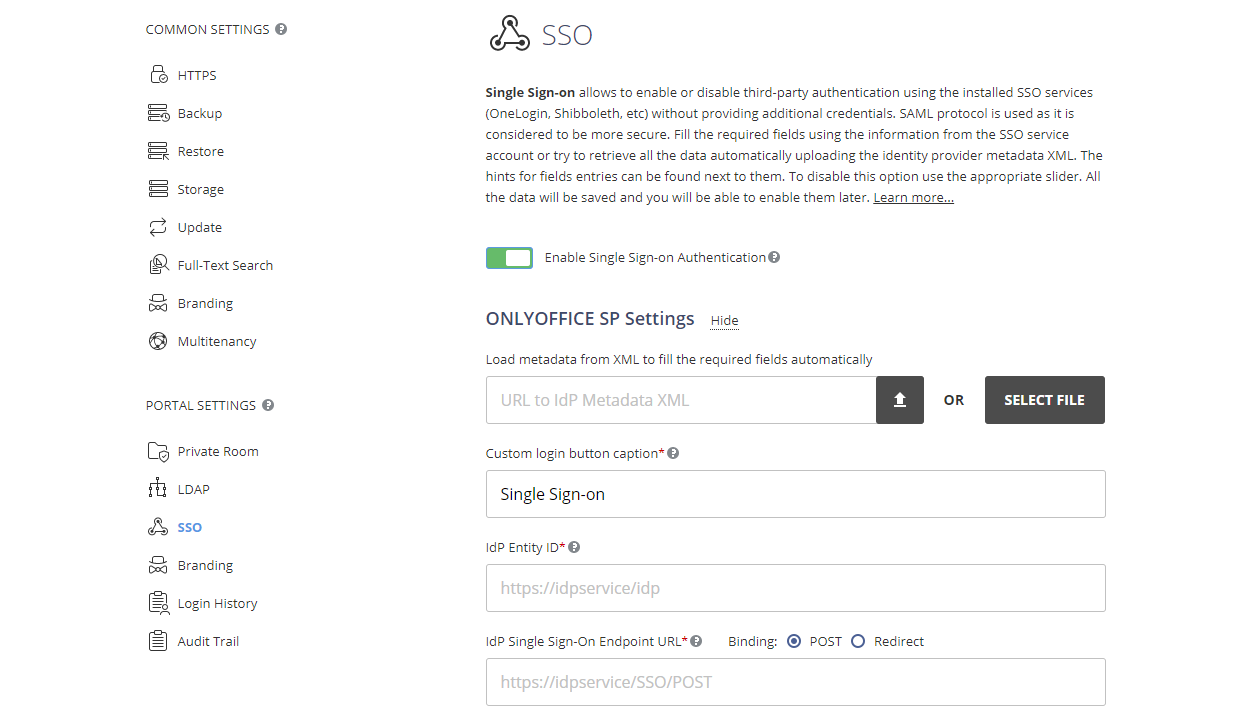Click the Audit Trail clipboard icon
Viewport: 1240px width, 708px height.
pyautogui.click(x=158, y=641)
